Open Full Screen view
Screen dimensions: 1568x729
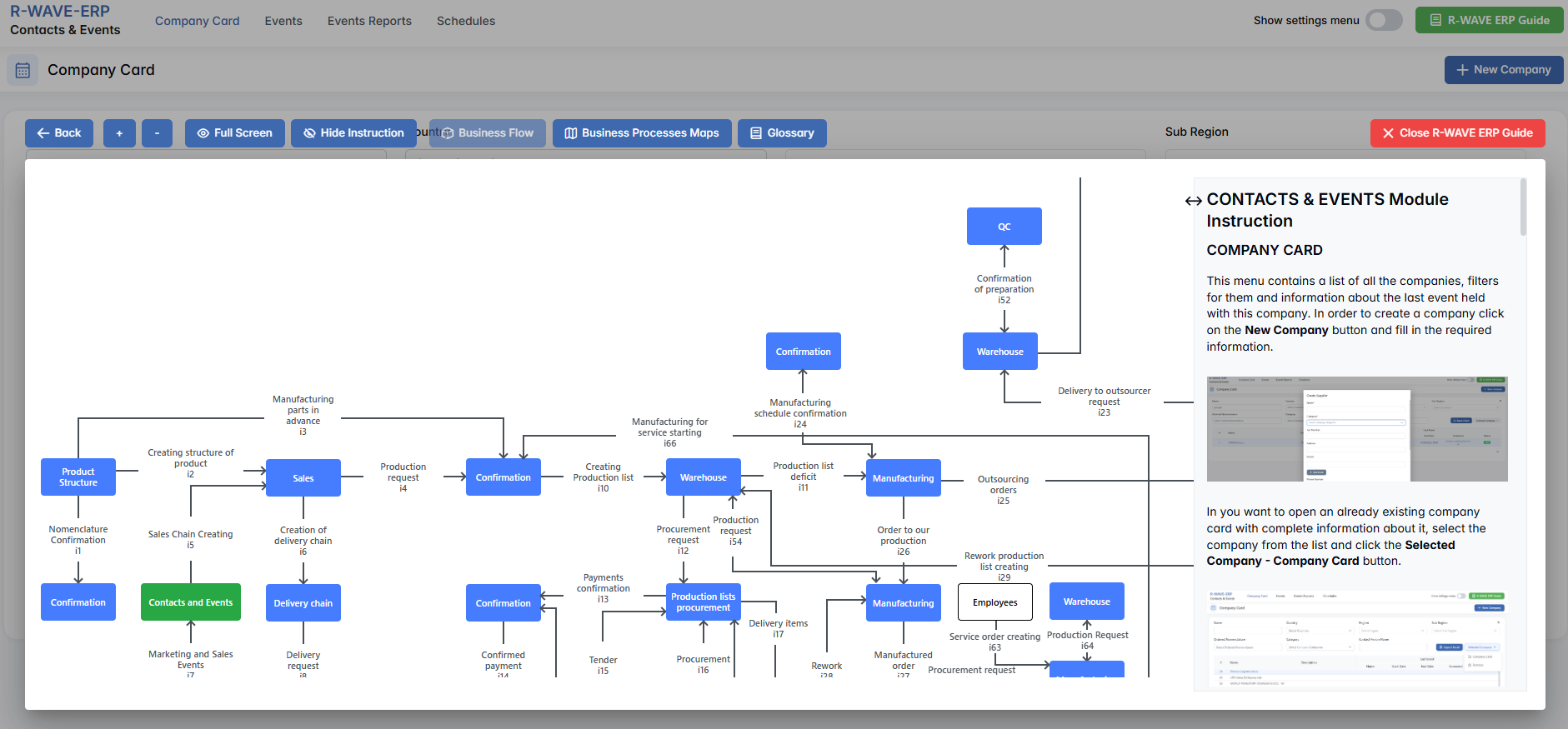234,133
